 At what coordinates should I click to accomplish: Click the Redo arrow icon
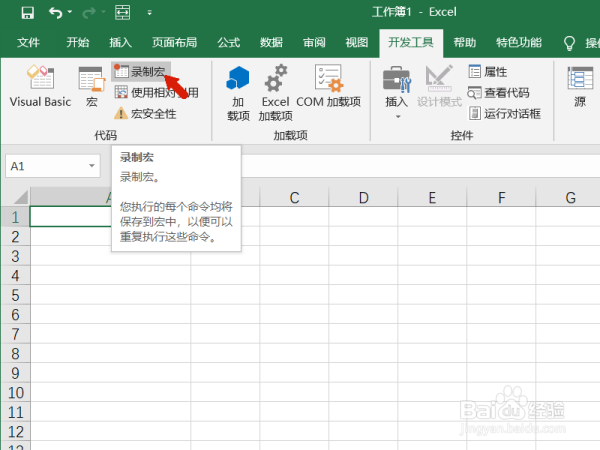coord(89,13)
